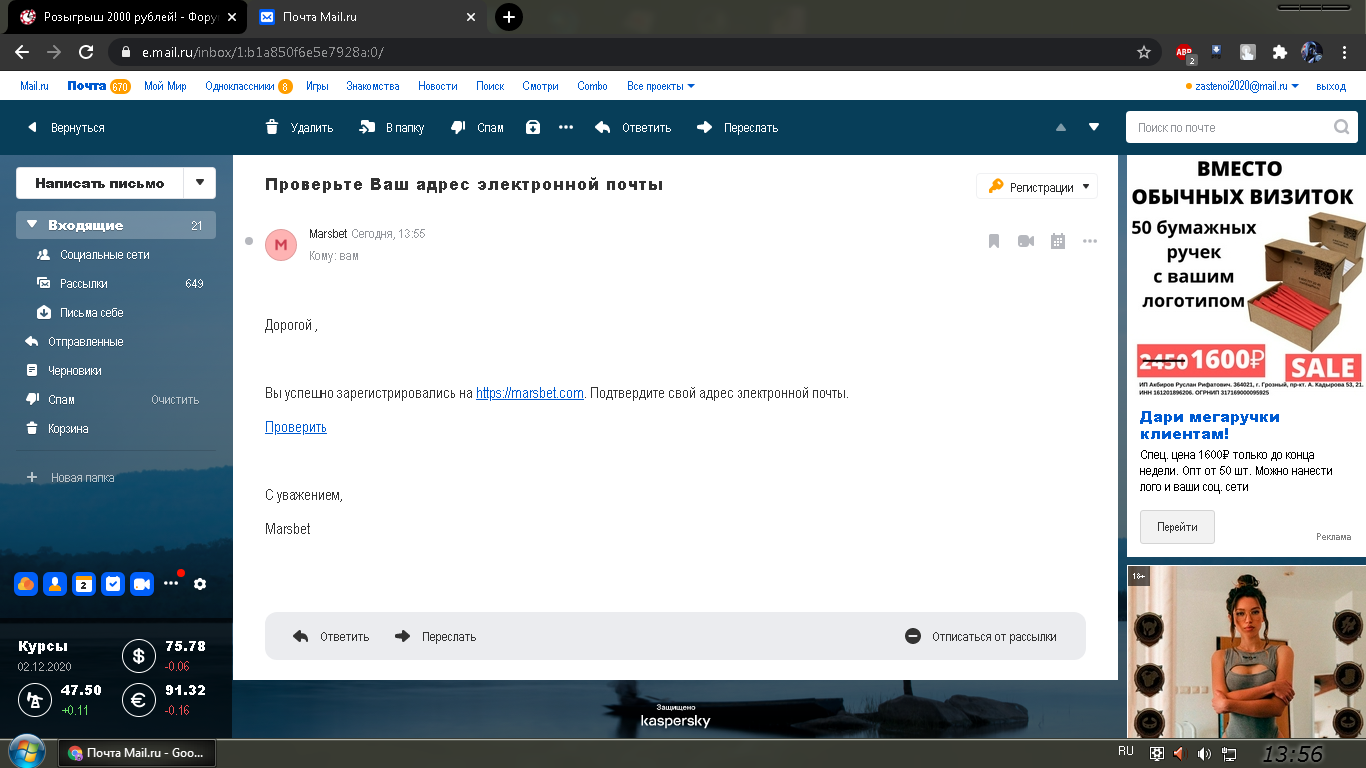Image resolution: width=1366 pixels, height=768 pixels.
Task: Go to previous letter with up arrow
Action: point(1061,127)
